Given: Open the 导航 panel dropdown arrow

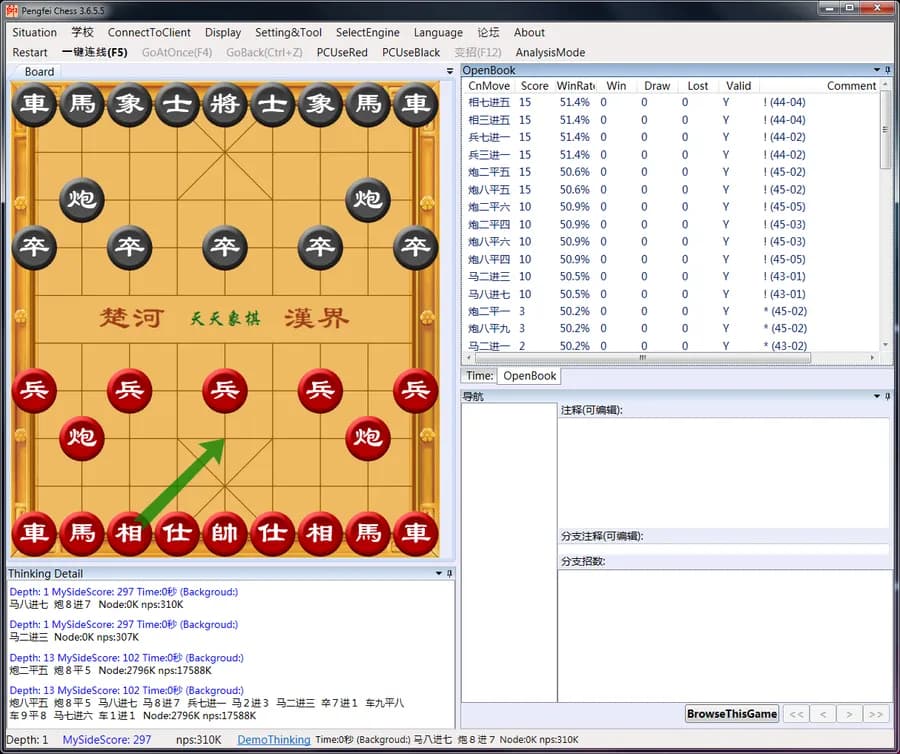Looking at the screenshot, I should (x=876, y=396).
